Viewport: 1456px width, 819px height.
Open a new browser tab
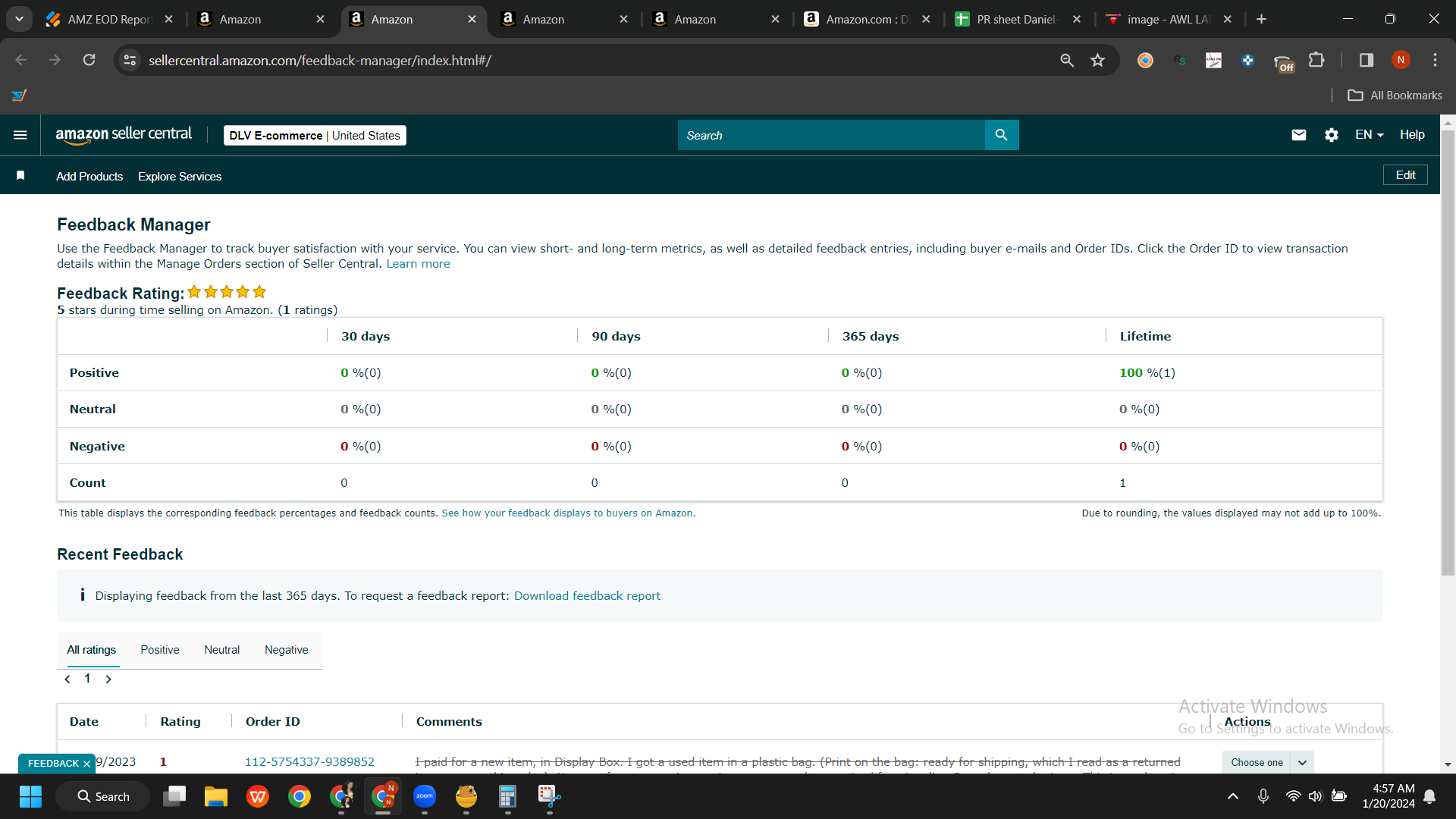pyautogui.click(x=1262, y=19)
